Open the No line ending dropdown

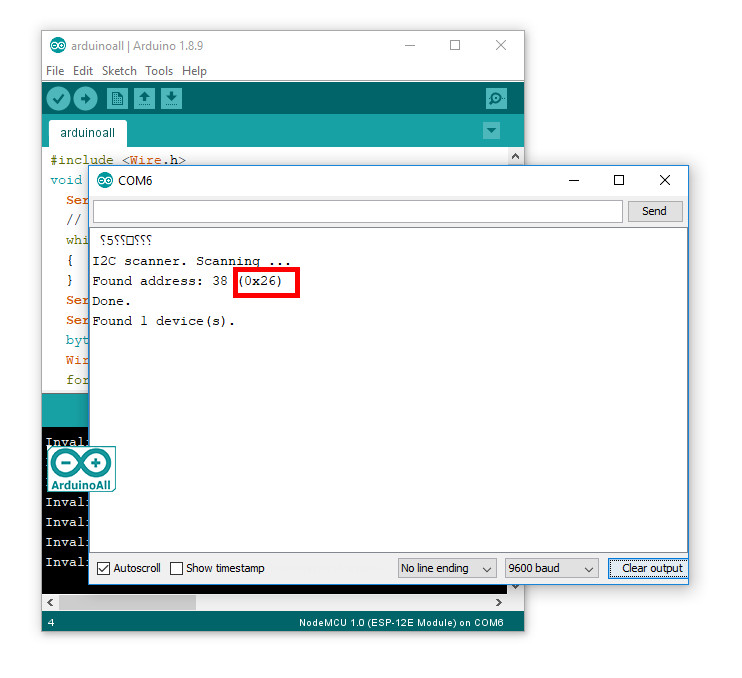447,568
